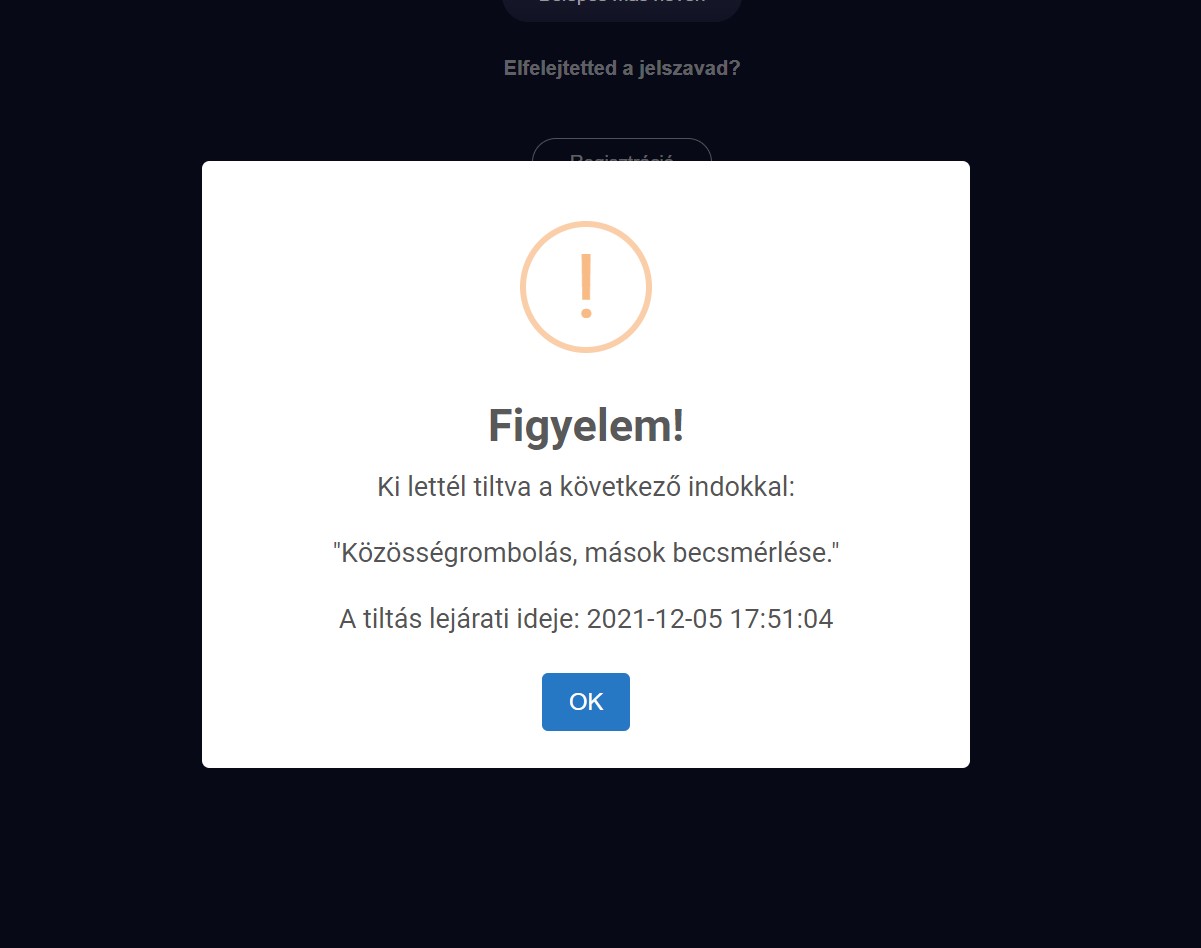Viewport: 1201px width, 948px height.
Task: Click the dark overlay right of the dialog
Action: click(x=1085, y=470)
